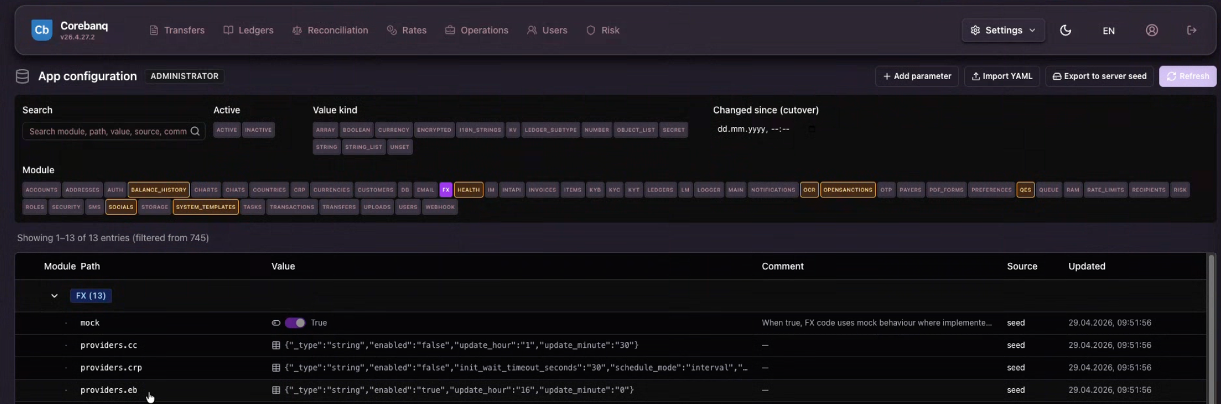Open the EN language selector
Image resolution: width=1222 pixels, height=404 pixels.
pyautogui.click(x=1109, y=31)
